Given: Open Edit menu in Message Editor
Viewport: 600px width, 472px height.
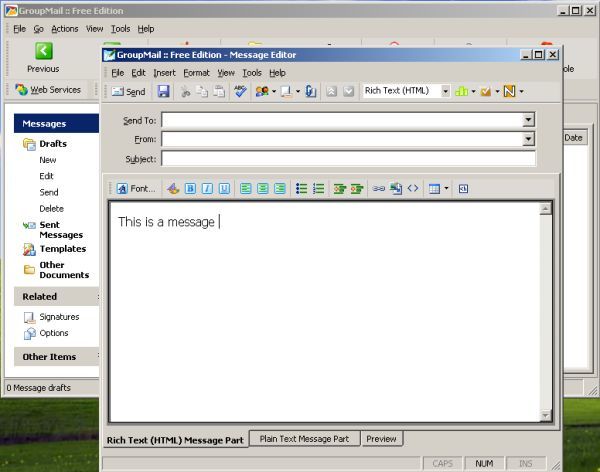Looking at the screenshot, I should (x=138, y=73).
